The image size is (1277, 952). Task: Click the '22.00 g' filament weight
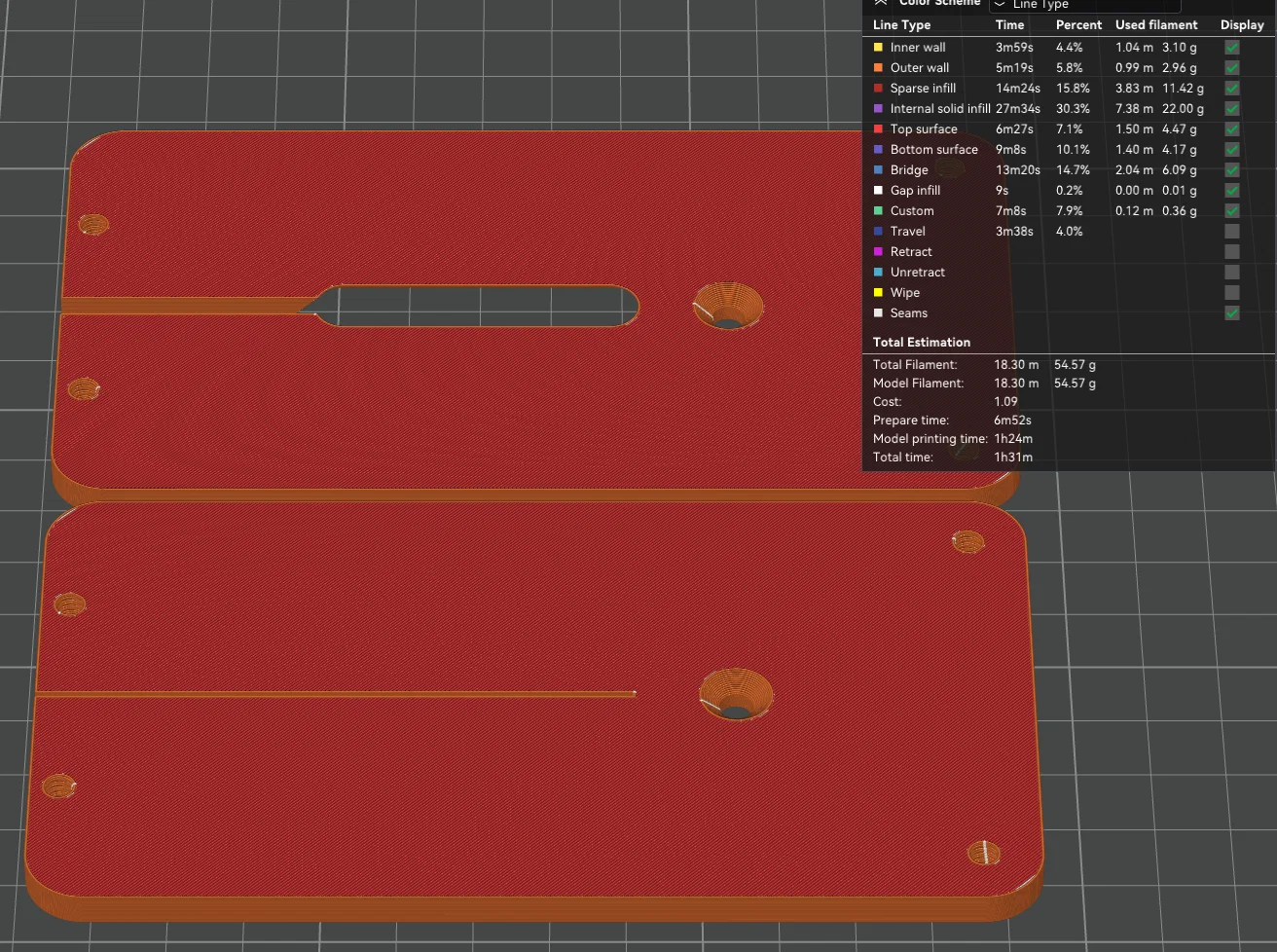1183,108
